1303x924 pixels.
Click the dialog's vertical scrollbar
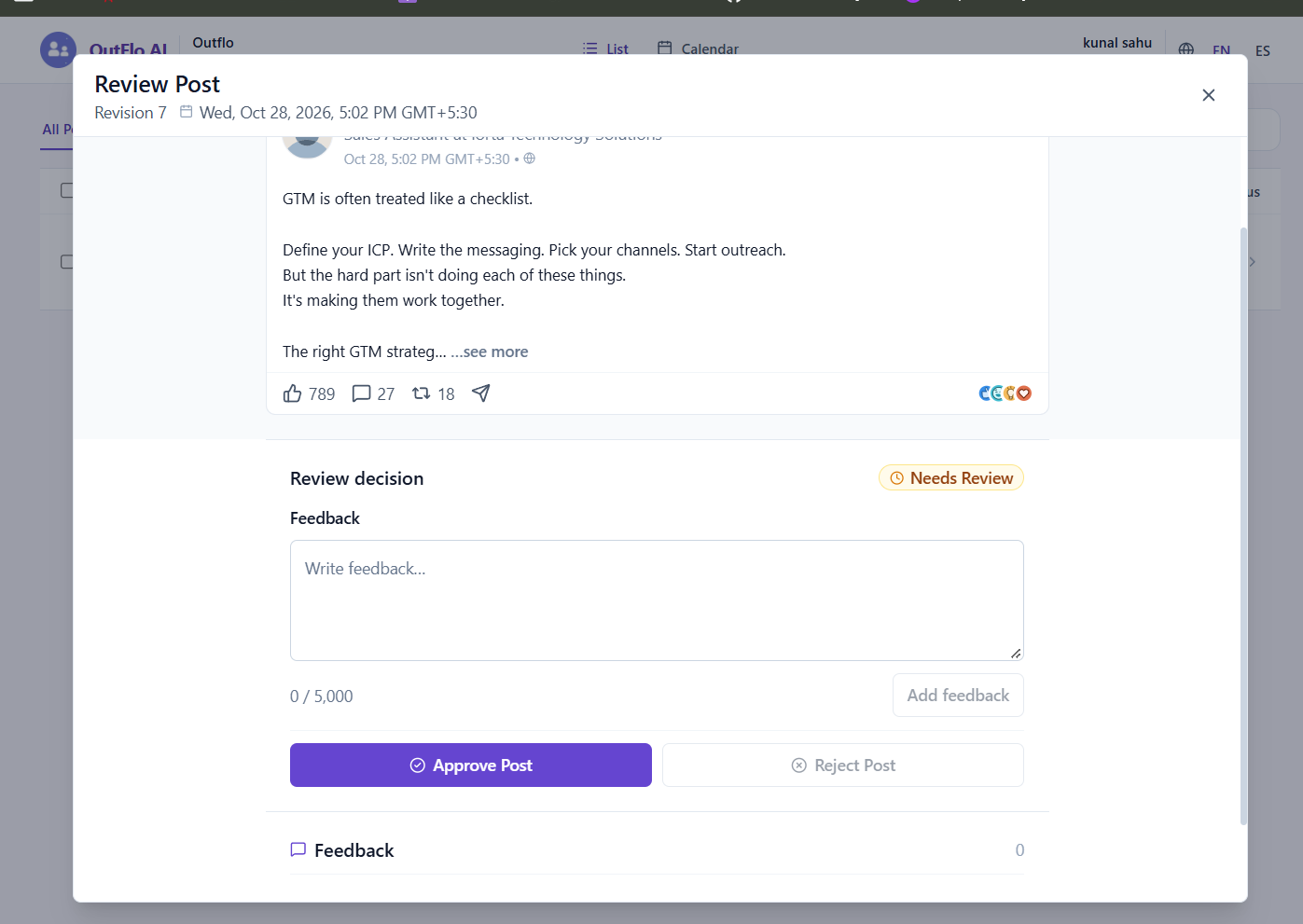click(x=1243, y=526)
